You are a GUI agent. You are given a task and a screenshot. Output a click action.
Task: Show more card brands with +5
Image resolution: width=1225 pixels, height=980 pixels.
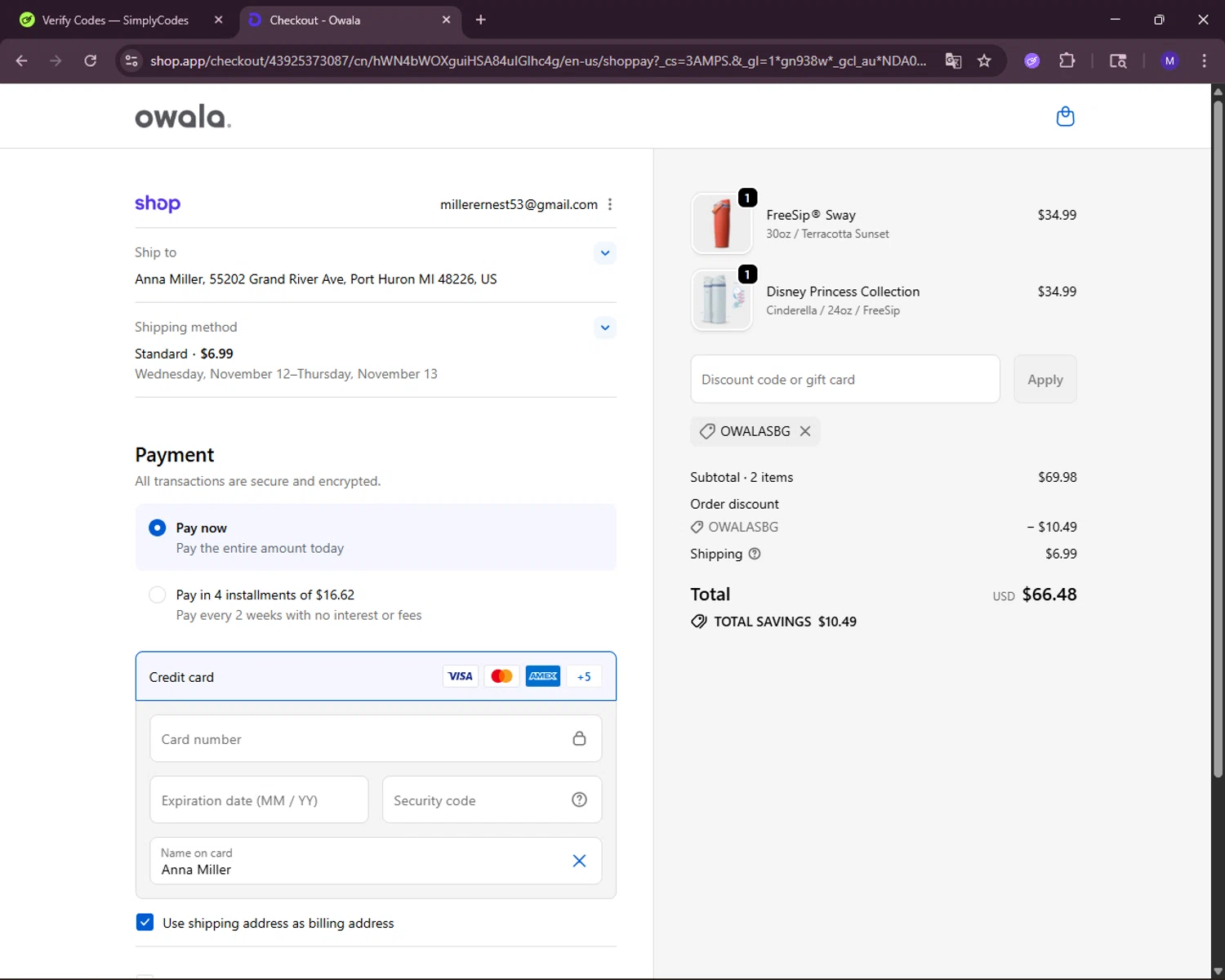tap(584, 676)
